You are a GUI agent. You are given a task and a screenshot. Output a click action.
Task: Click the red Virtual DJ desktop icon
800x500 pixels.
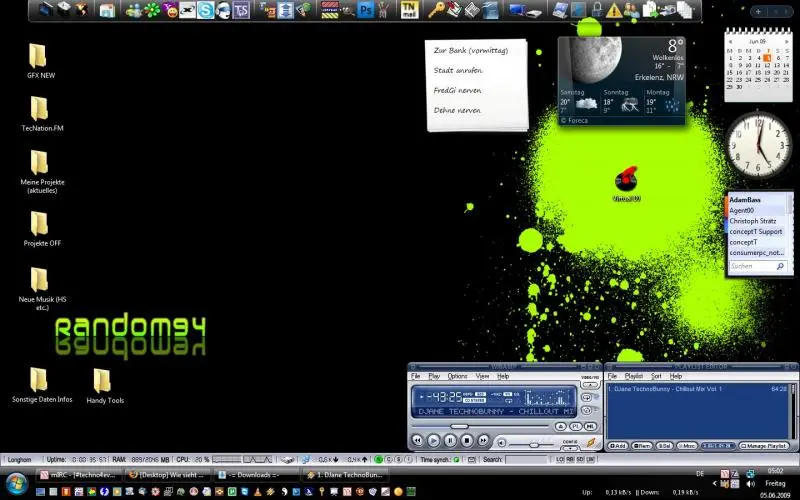coord(626,180)
